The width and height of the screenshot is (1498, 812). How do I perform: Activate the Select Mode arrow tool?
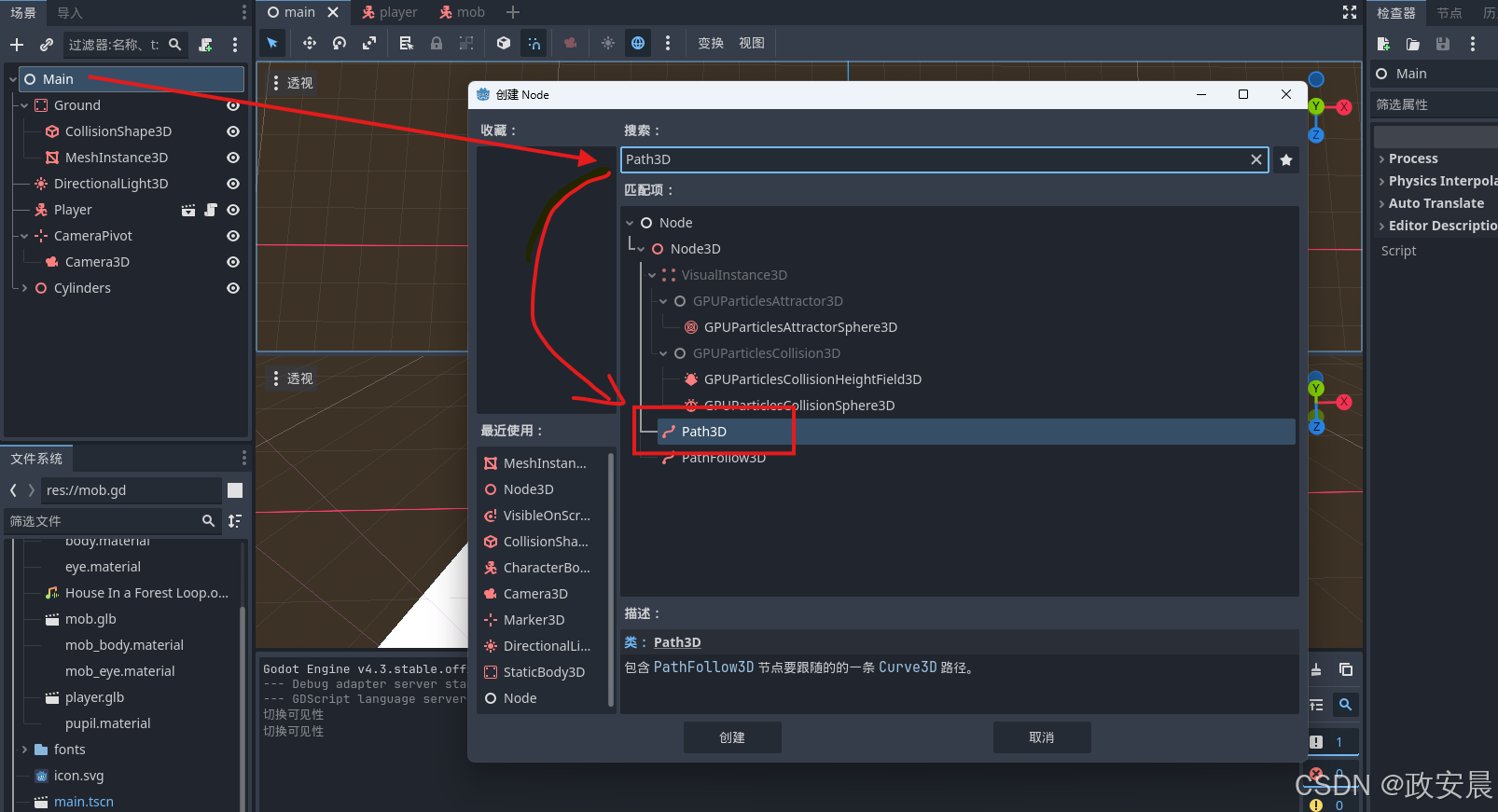tap(272, 43)
